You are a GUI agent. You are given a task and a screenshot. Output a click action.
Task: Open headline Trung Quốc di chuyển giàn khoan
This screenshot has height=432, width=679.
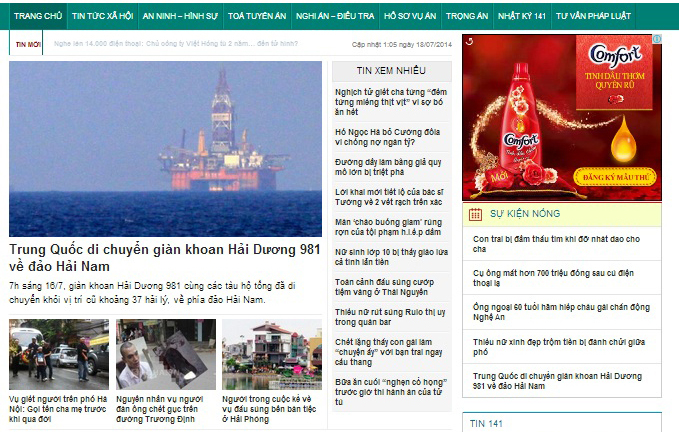click(x=165, y=258)
